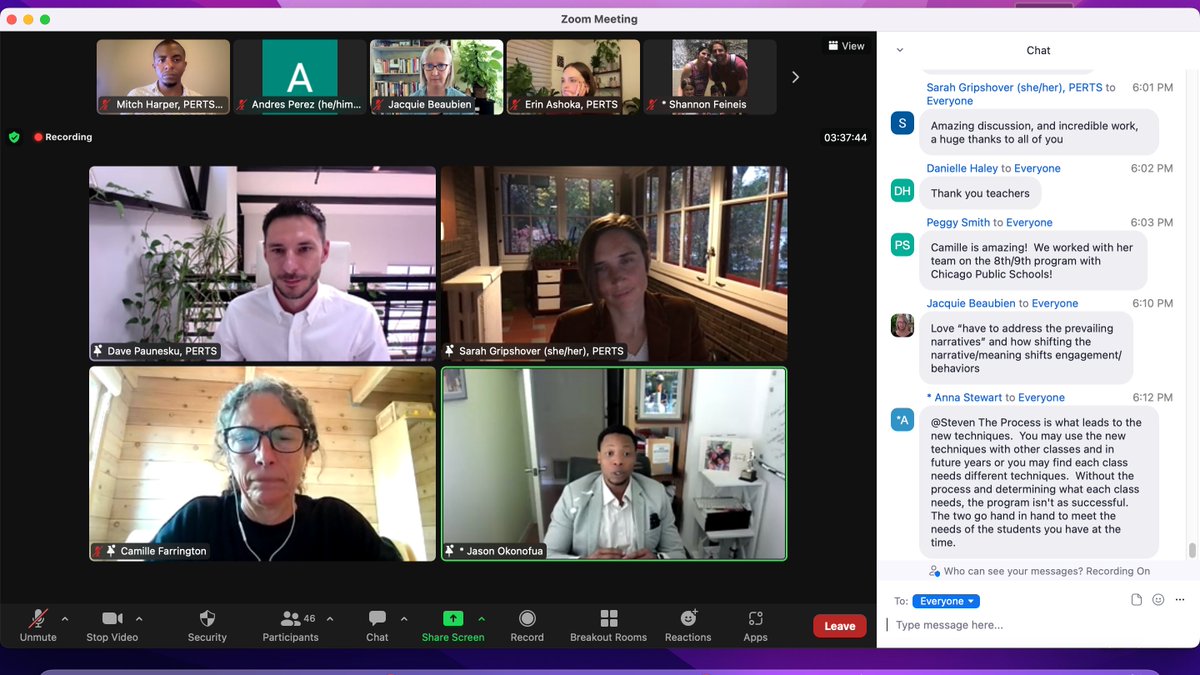Viewport: 1200px width, 675px height.
Task: Focus the 'Type message here...' field
Action: click(1036, 625)
